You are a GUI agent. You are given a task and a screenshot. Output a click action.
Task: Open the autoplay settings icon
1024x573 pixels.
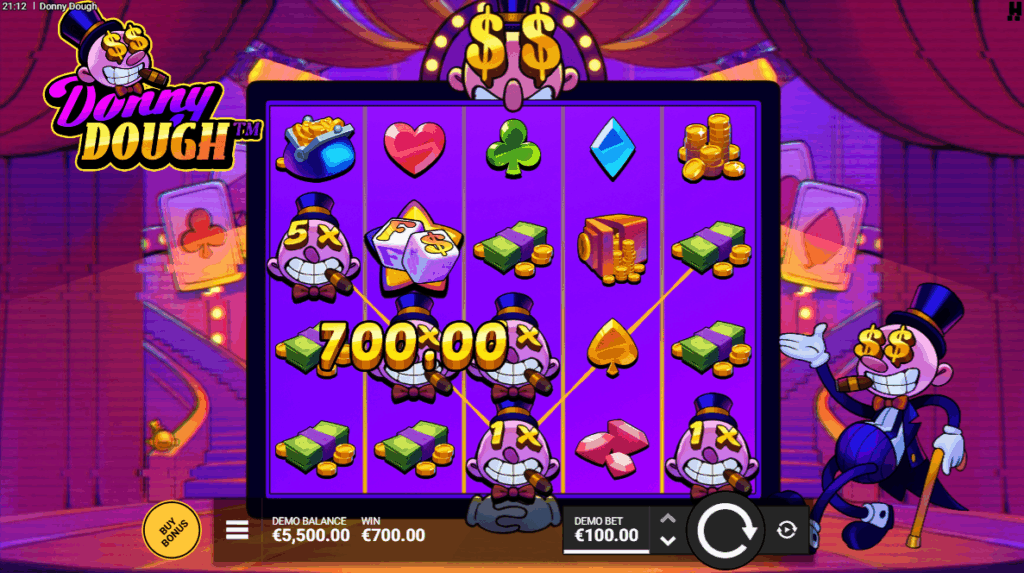pos(786,530)
